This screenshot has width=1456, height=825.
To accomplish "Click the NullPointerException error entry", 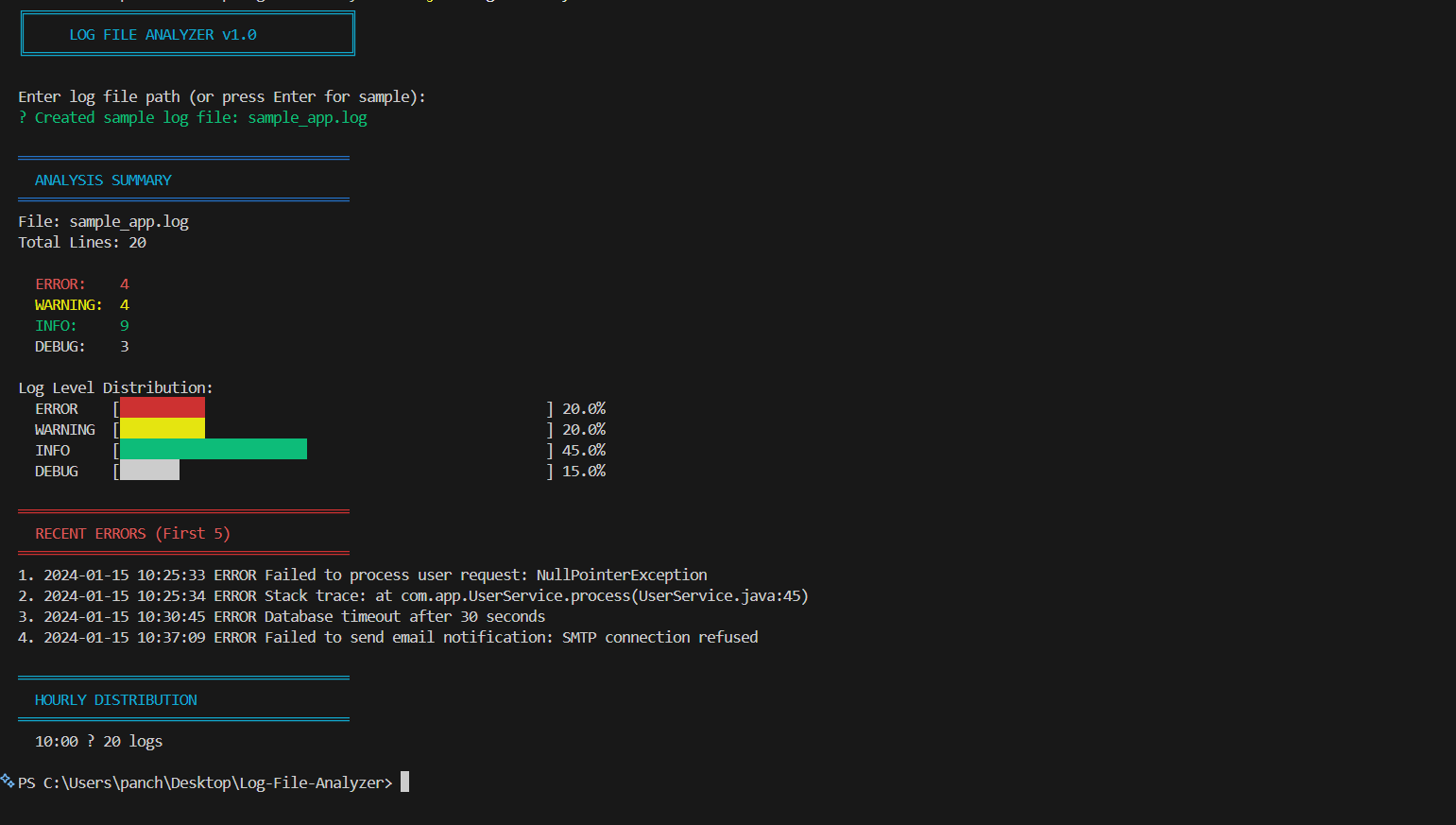I will (621, 574).
